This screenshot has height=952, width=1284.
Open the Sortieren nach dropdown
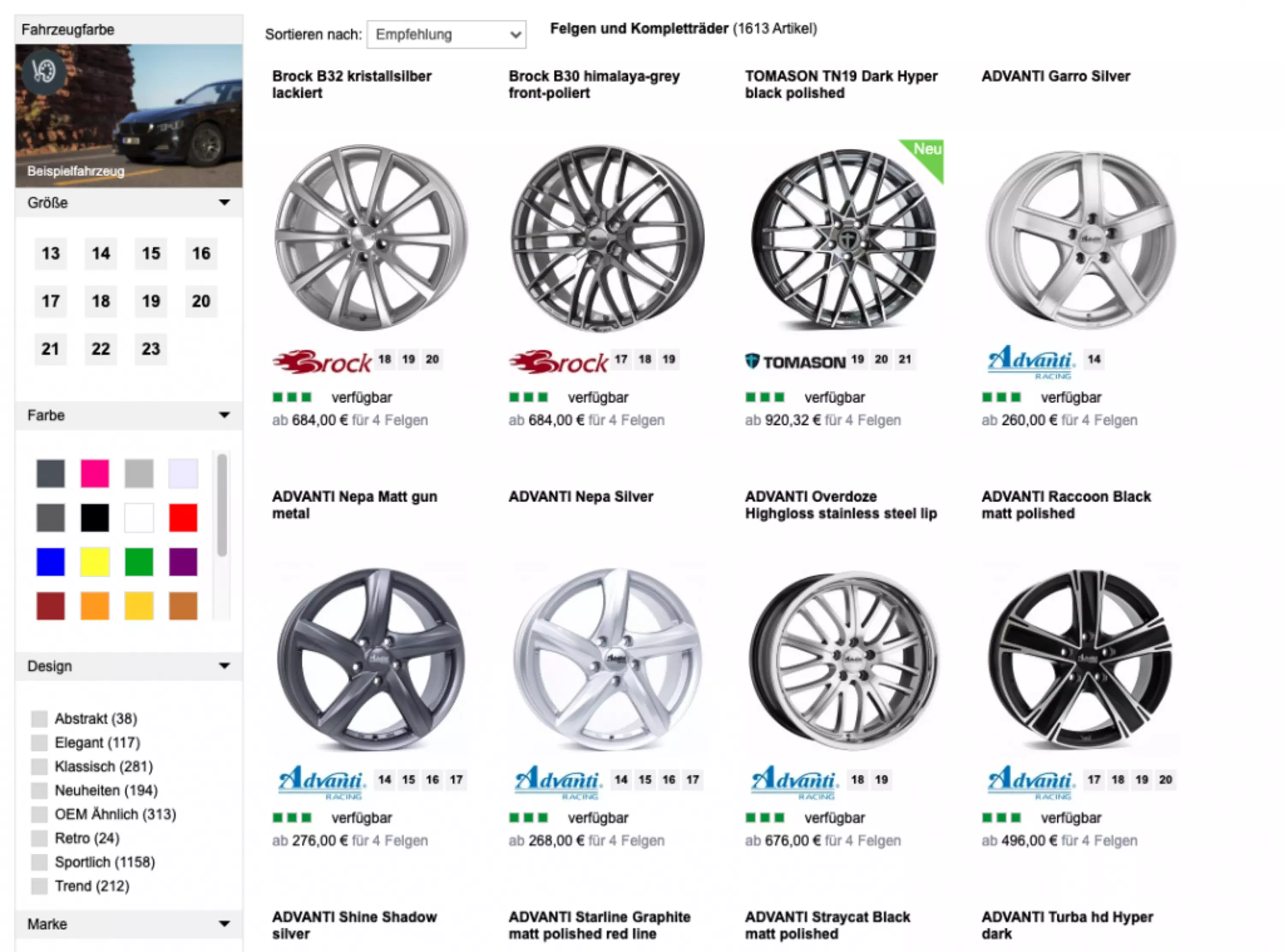coord(446,35)
